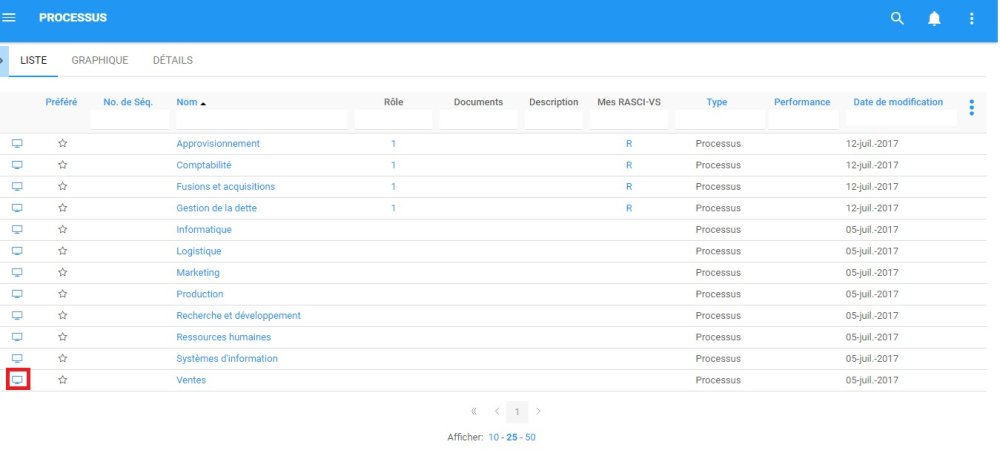Sort by No. de Séq. column
The image size is (1000, 456).
click(x=128, y=102)
